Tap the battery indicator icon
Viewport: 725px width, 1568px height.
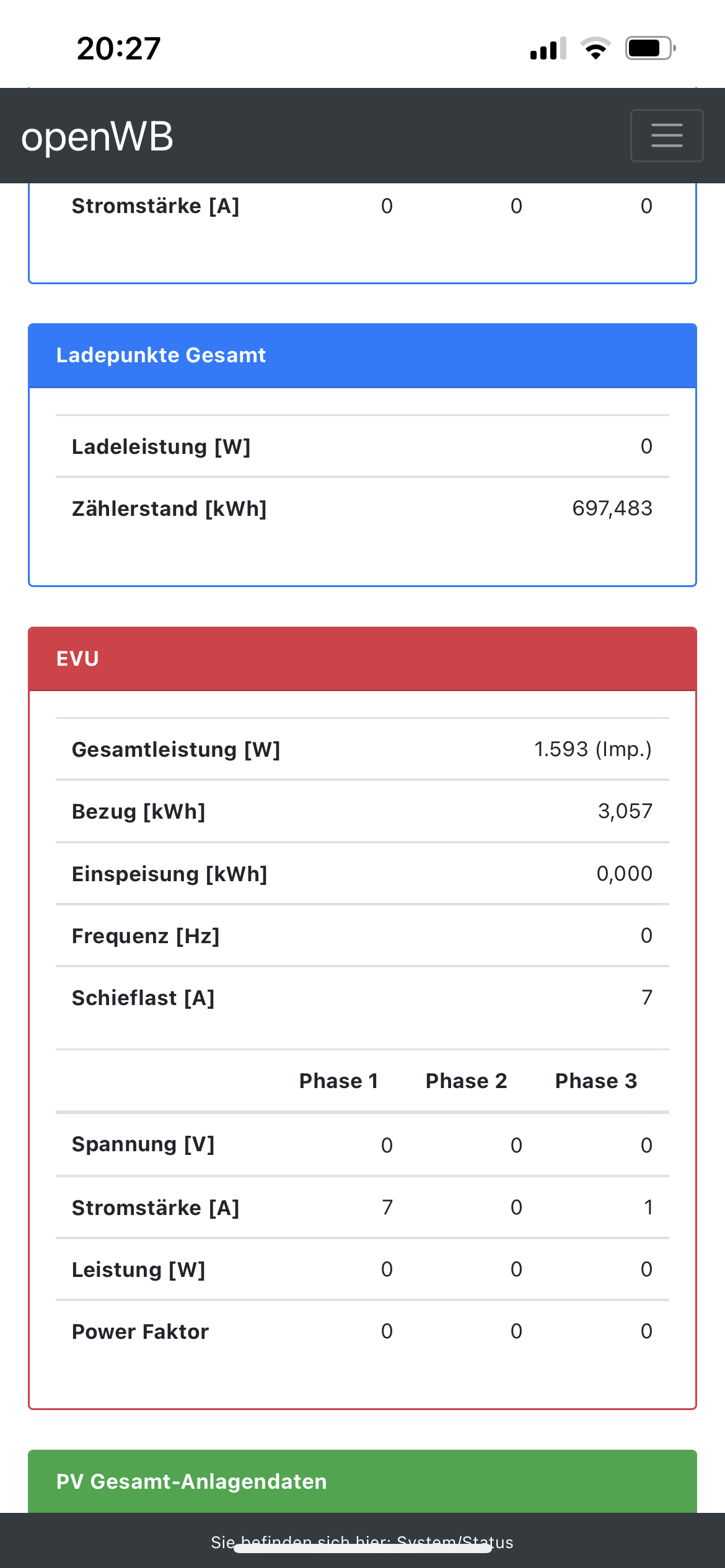[x=649, y=48]
